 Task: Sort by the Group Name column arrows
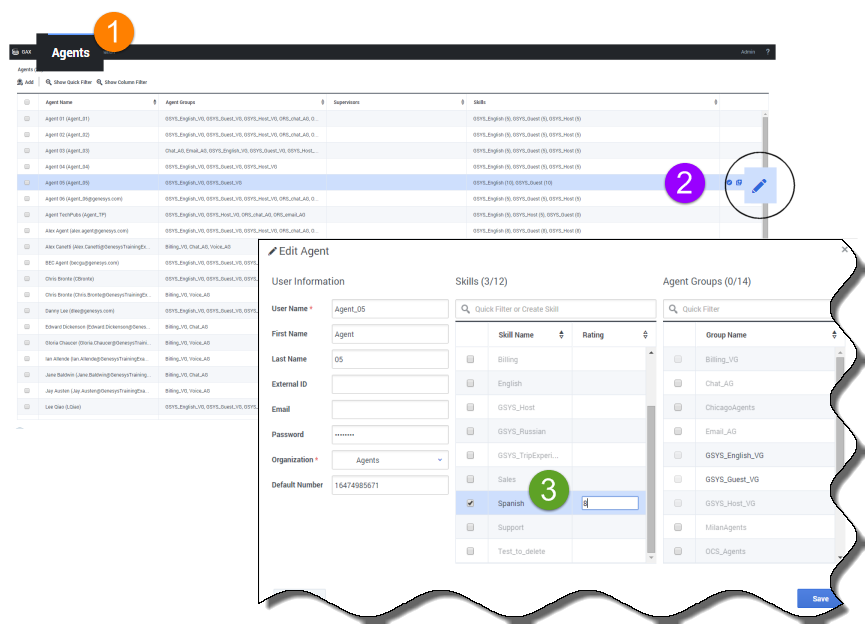832,335
